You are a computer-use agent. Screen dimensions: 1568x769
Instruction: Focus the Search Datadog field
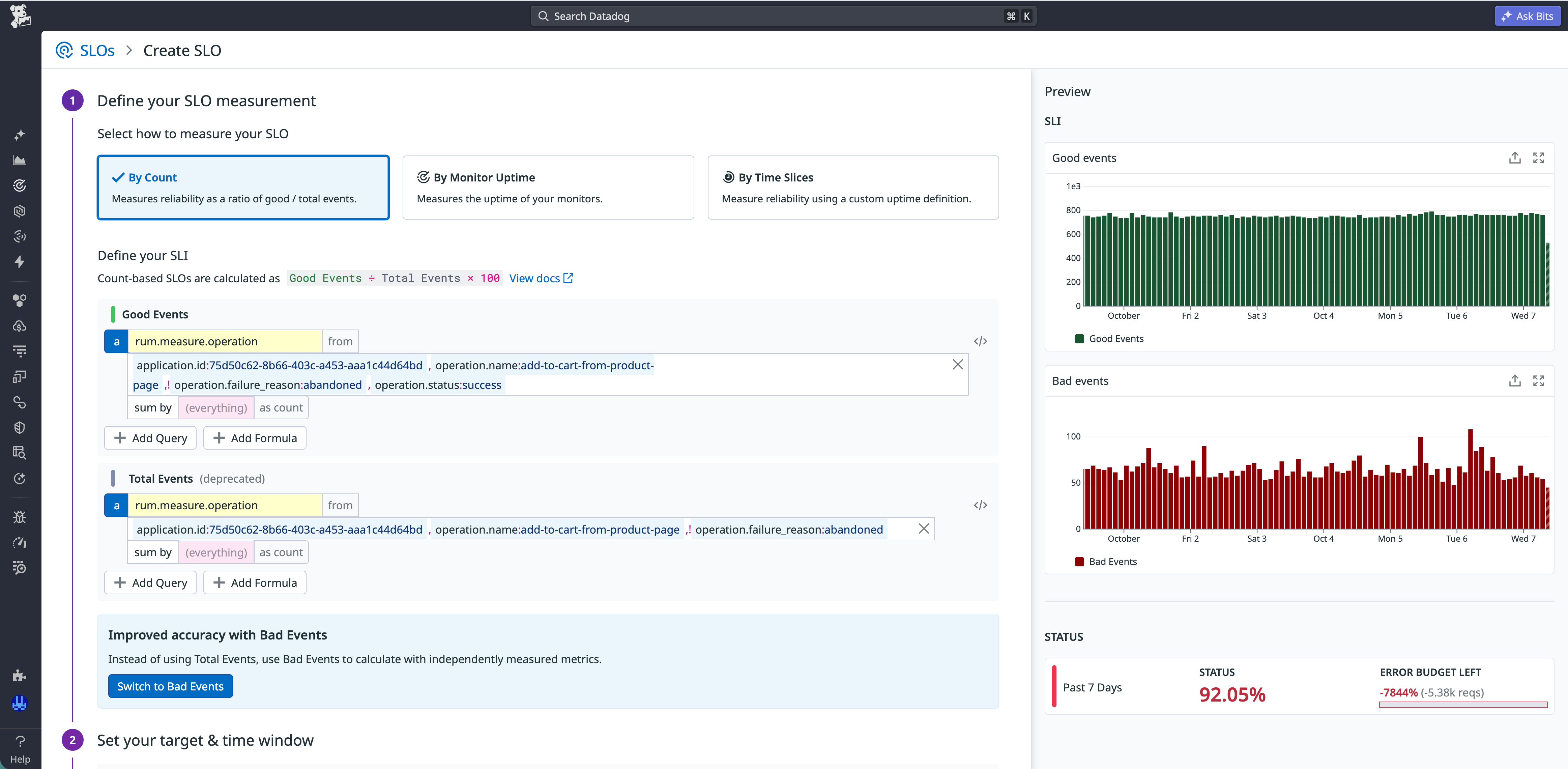(x=783, y=17)
